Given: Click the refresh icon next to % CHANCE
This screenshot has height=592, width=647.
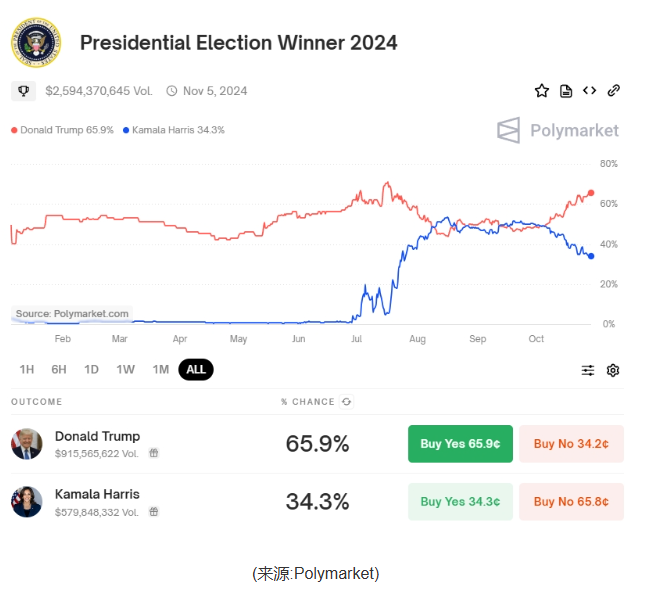Looking at the screenshot, I should [x=346, y=401].
